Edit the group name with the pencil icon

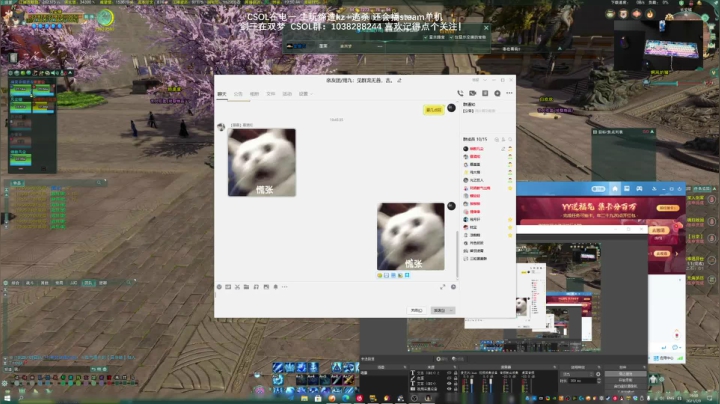pos(399,80)
